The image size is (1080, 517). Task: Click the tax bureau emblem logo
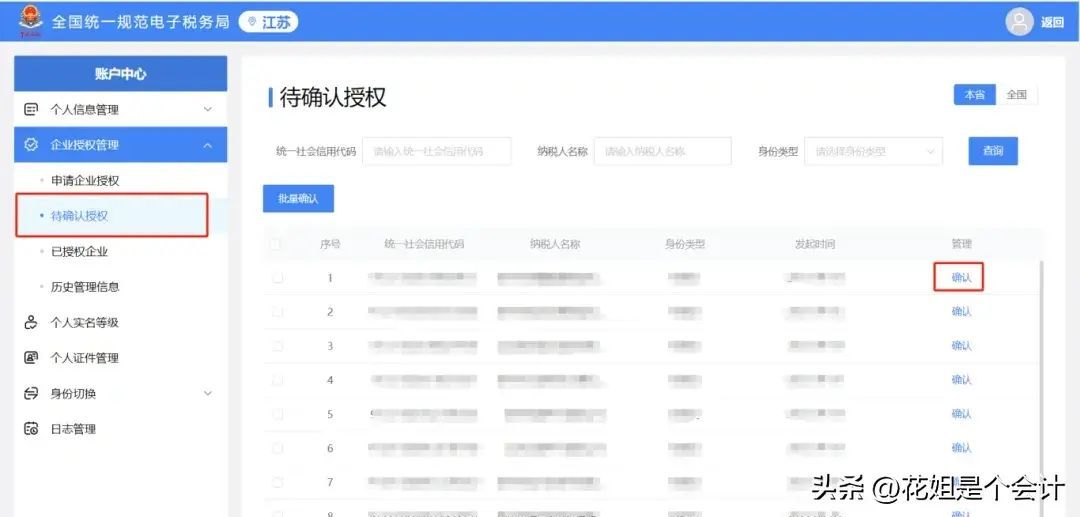pos(30,22)
